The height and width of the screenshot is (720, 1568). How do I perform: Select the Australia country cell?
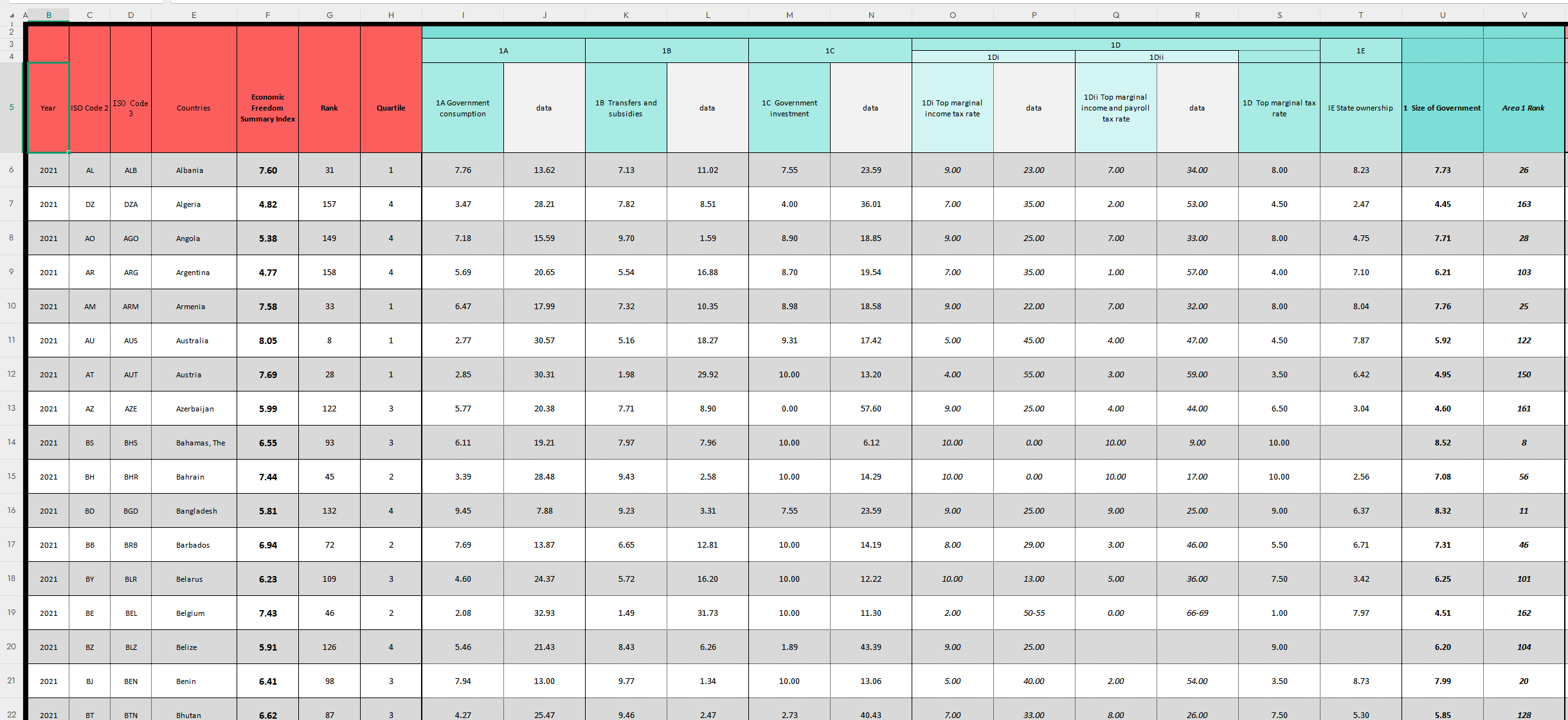tap(194, 341)
